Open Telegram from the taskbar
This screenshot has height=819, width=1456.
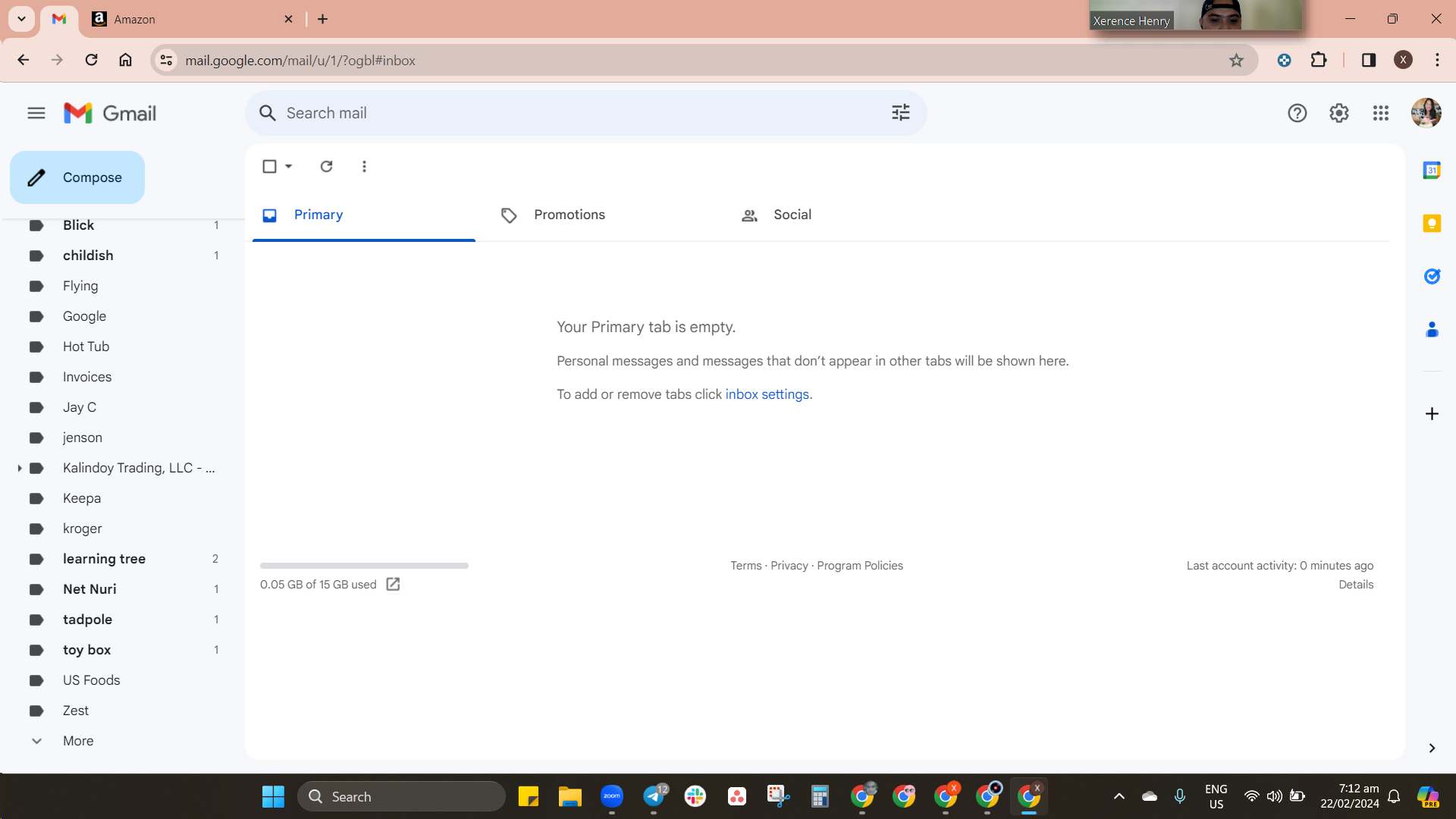tap(654, 796)
